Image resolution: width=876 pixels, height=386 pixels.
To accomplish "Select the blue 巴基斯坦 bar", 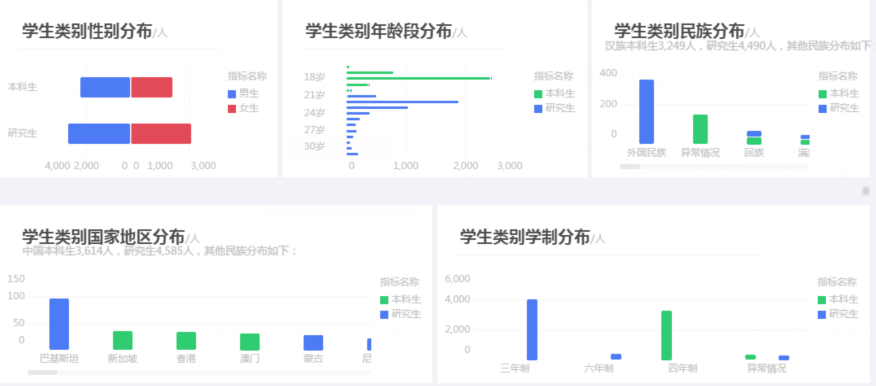I will (59, 324).
